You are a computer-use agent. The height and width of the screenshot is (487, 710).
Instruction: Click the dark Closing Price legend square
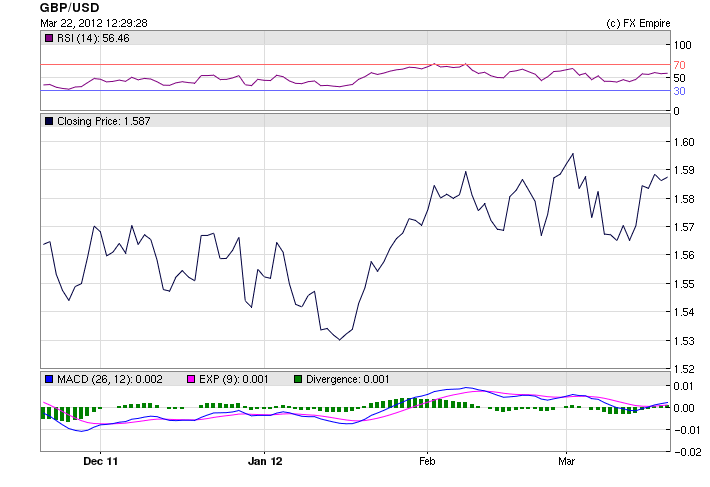pyautogui.click(x=48, y=121)
